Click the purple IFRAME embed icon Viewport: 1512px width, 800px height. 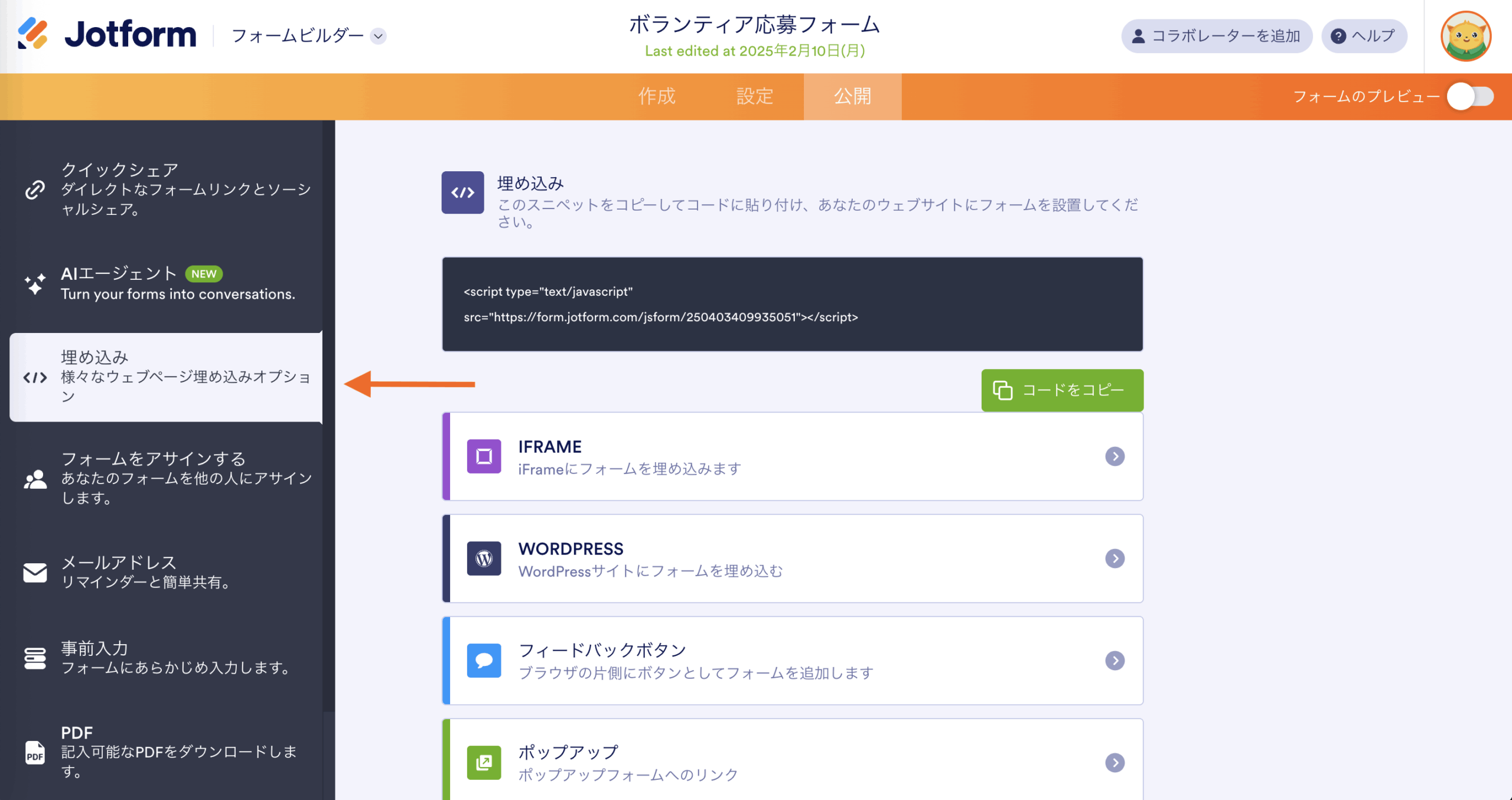[x=484, y=456]
